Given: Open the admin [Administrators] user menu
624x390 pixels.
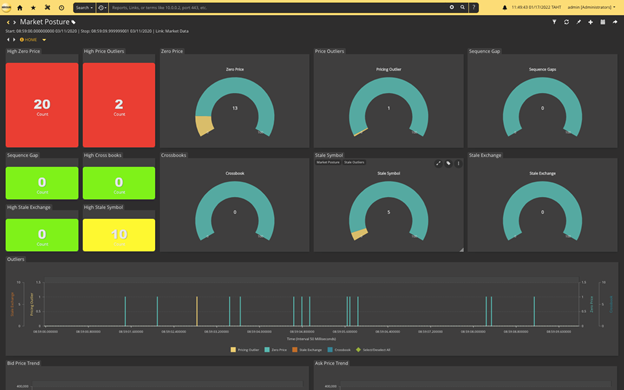Looking at the screenshot, I should (x=591, y=7).
